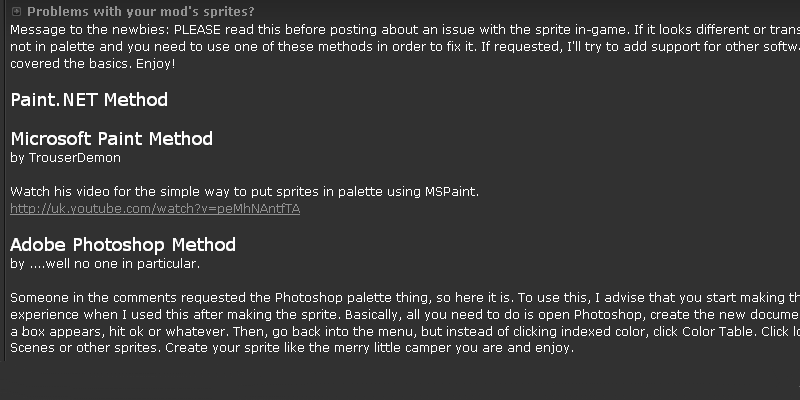Viewport: 800px width, 400px height.
Task: Select the "Paint.NET Method" heading
Action: click(x=89, y=99)
